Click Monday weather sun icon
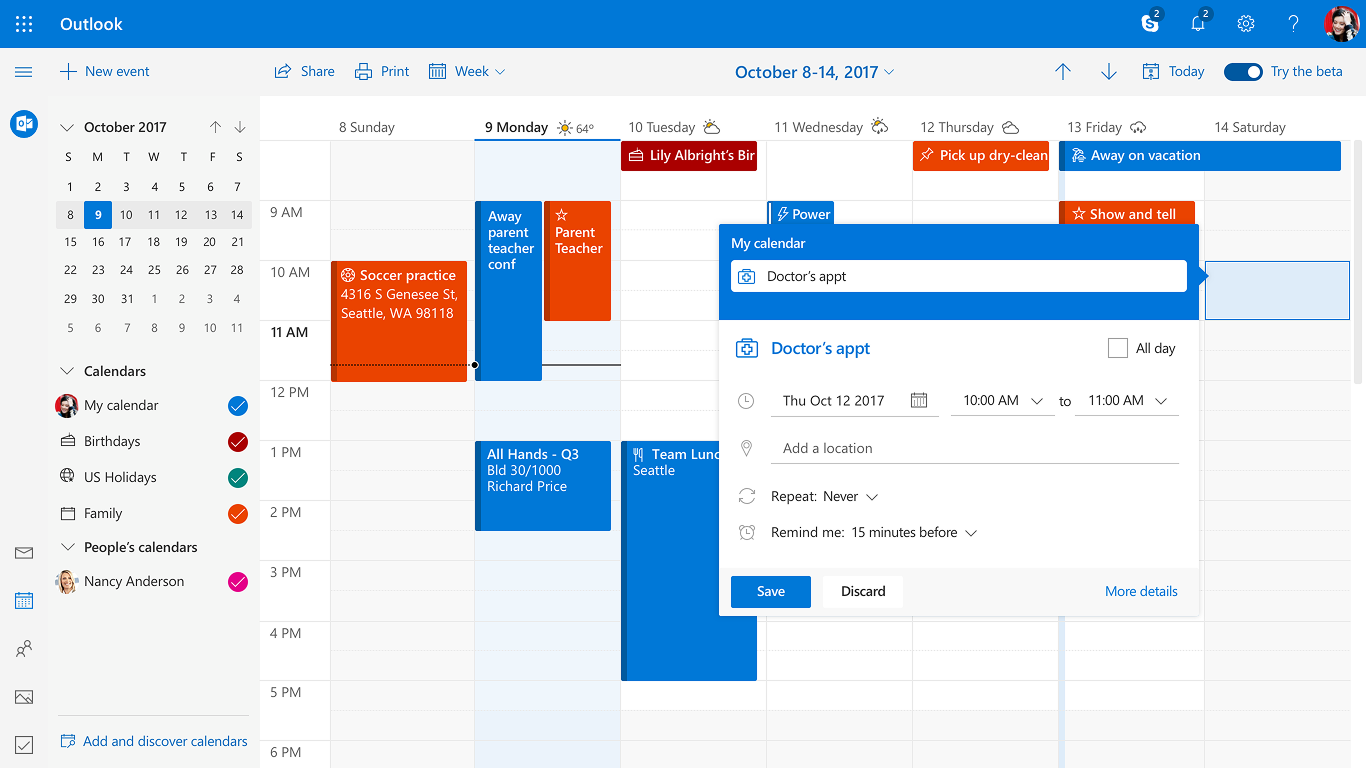Viewport: 1366px width, 768px height. click(x=565, y=127)
